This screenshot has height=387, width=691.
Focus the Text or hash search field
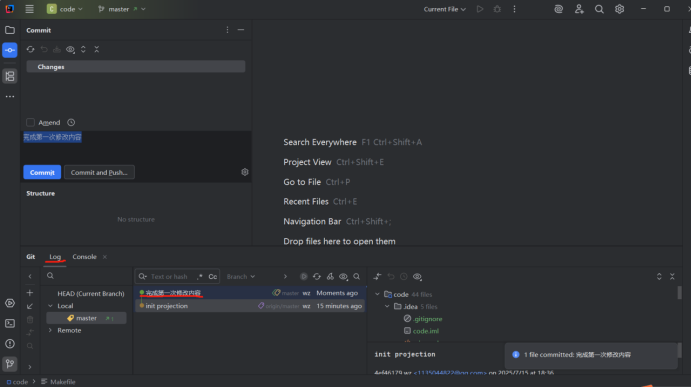[x=169, y=276]
